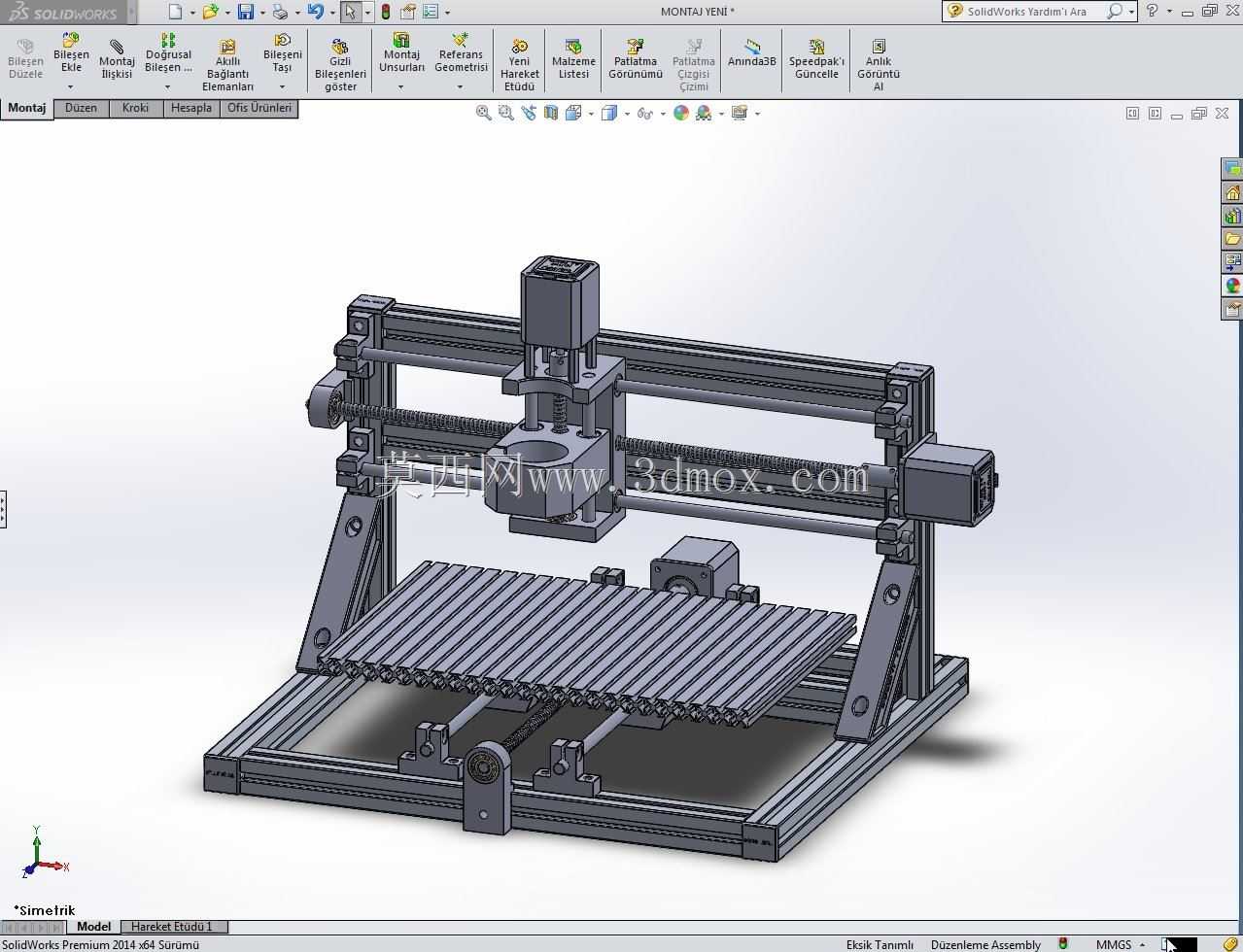The height and width of the screenshot is (952, 1243).
Task: Click Yeni Hareket Etüdü tool
Action: (x=520, y=66)
